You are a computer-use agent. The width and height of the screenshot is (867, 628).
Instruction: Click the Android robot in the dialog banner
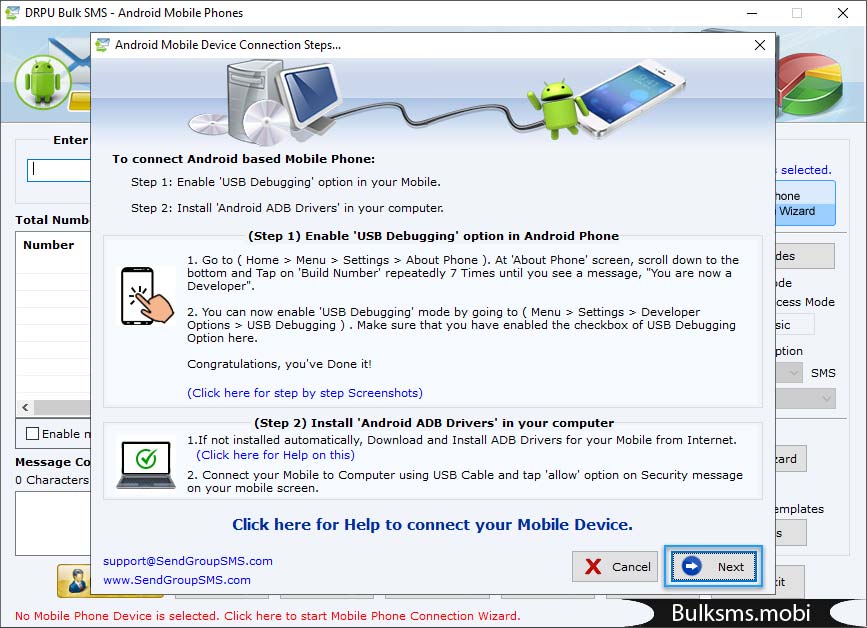557,108
